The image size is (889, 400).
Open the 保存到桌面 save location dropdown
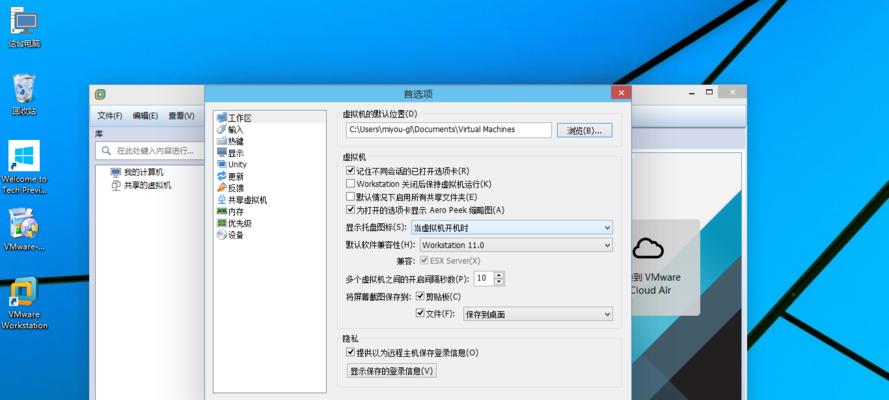coord(537,314)
